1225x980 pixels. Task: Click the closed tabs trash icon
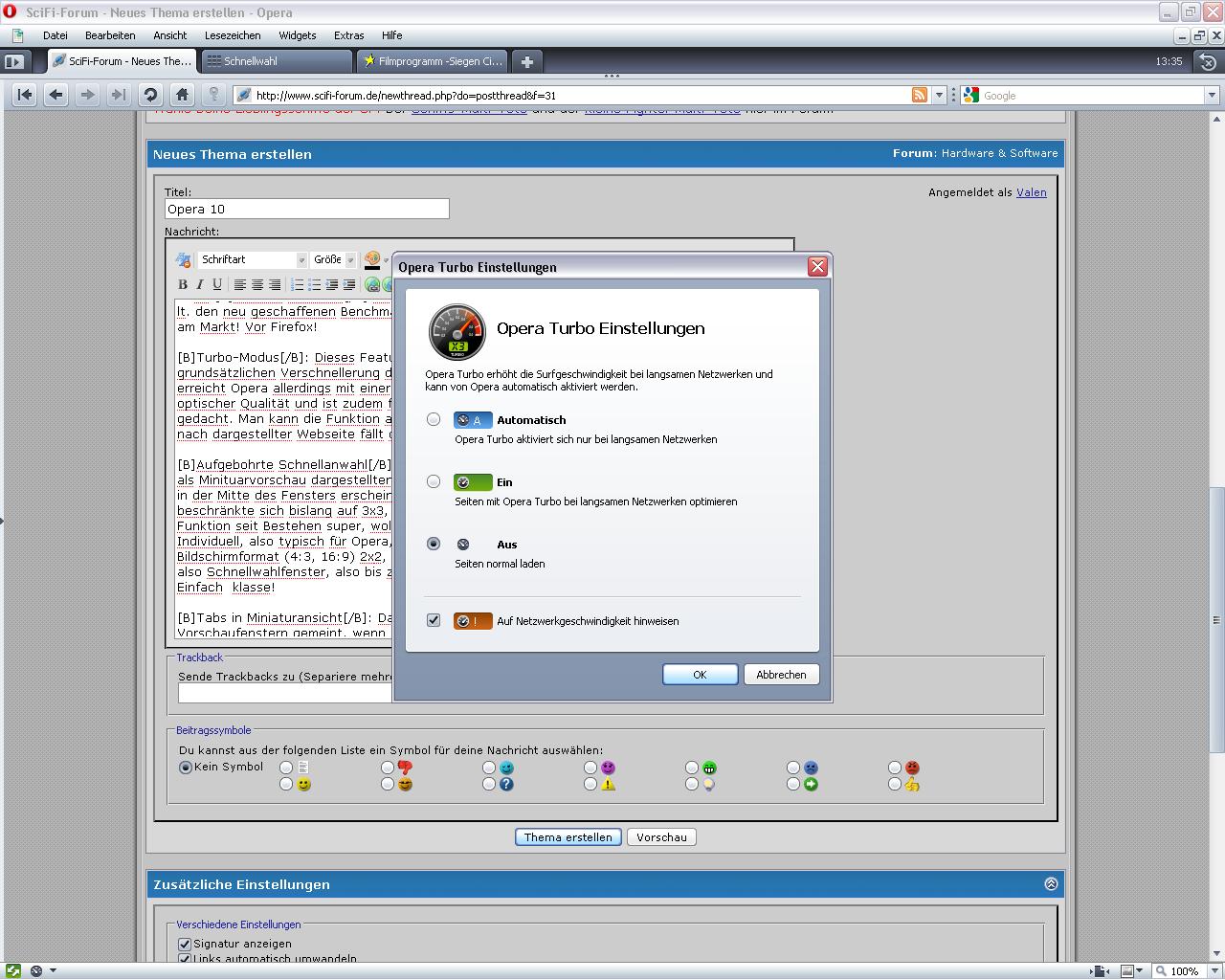click(x=1208, y=61)
